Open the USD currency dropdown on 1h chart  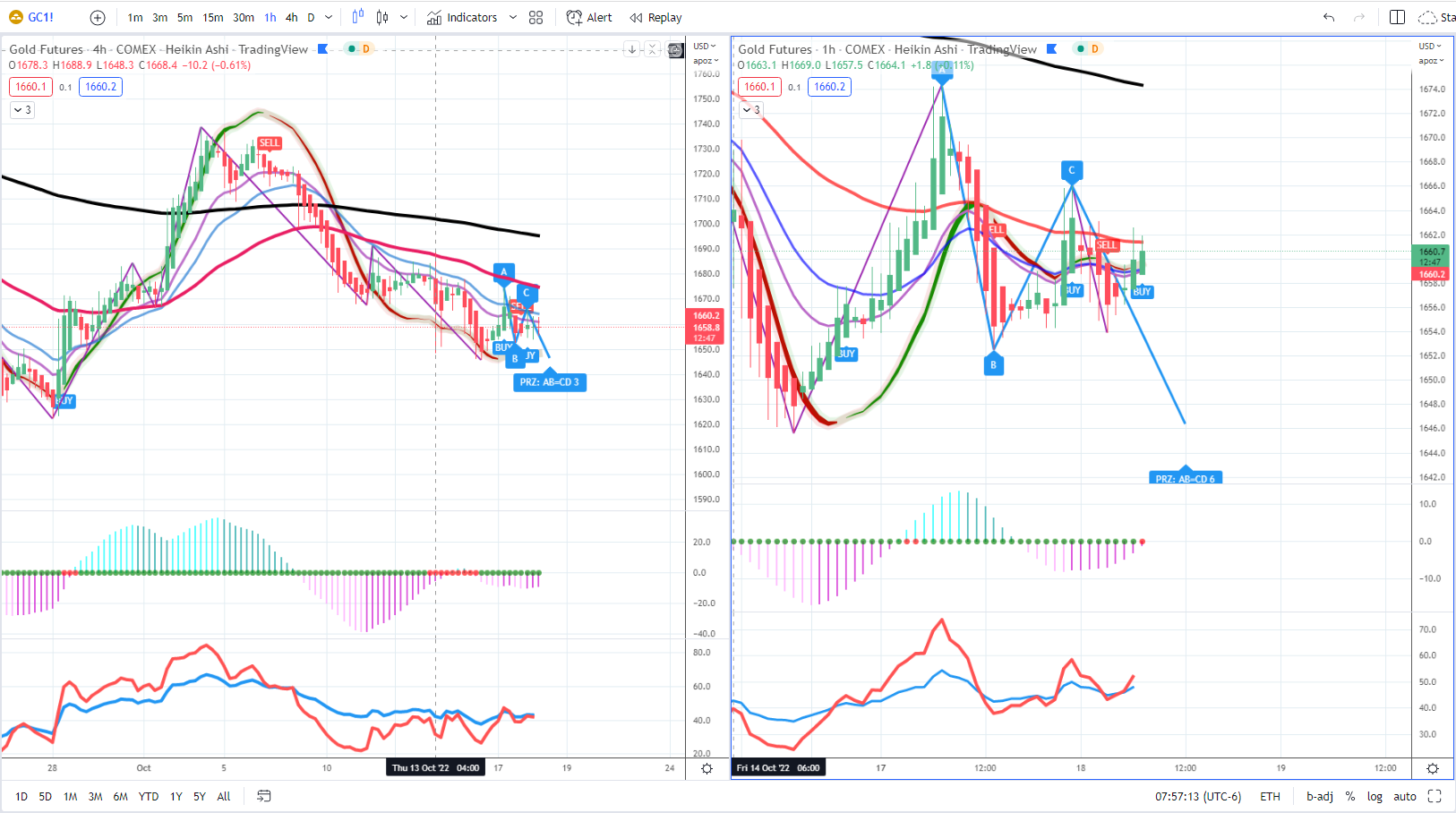(1431, 47)
